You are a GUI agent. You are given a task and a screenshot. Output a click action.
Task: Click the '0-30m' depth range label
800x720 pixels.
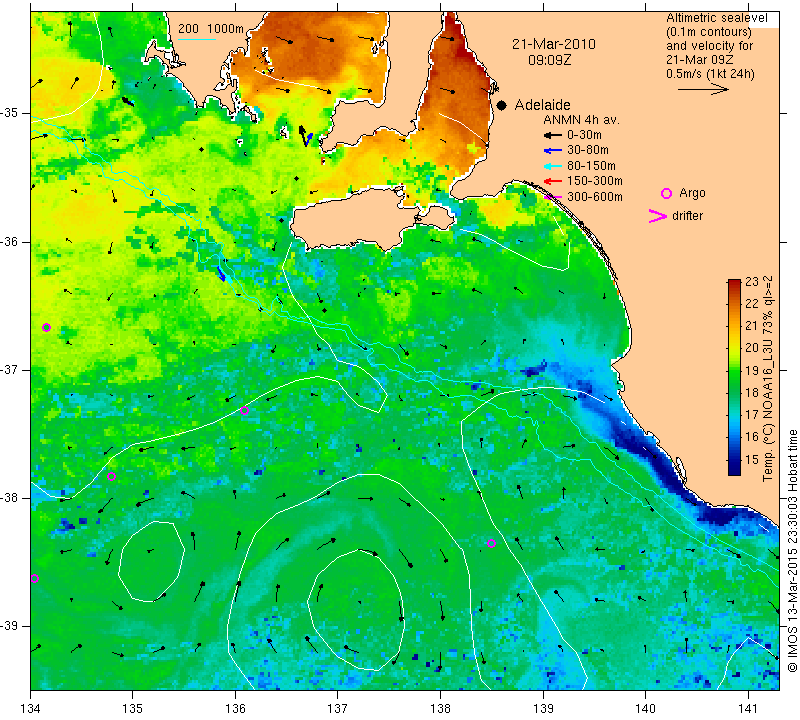[584, 135]
